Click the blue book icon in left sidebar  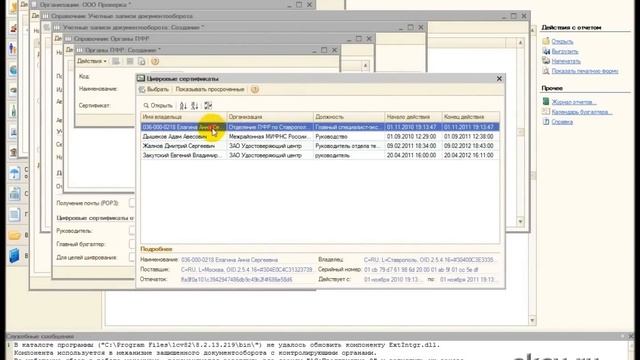(14, 256)
